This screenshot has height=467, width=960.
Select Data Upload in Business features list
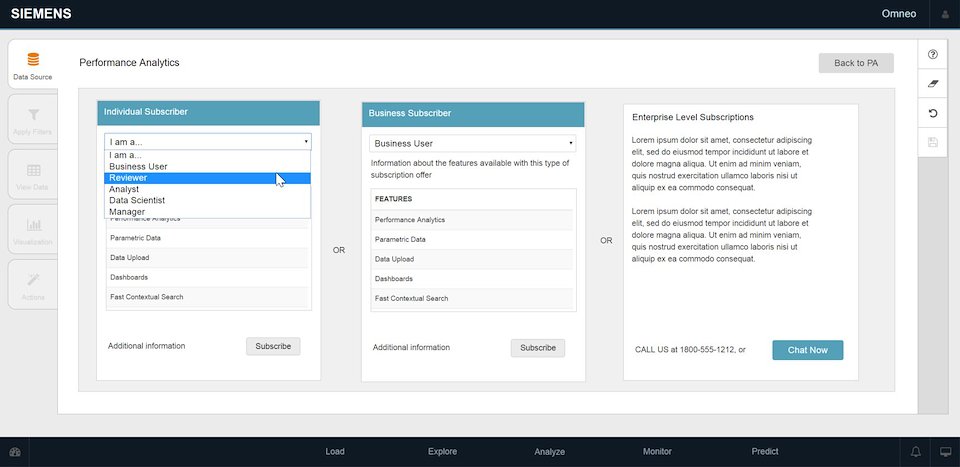[x=472, y=259]
